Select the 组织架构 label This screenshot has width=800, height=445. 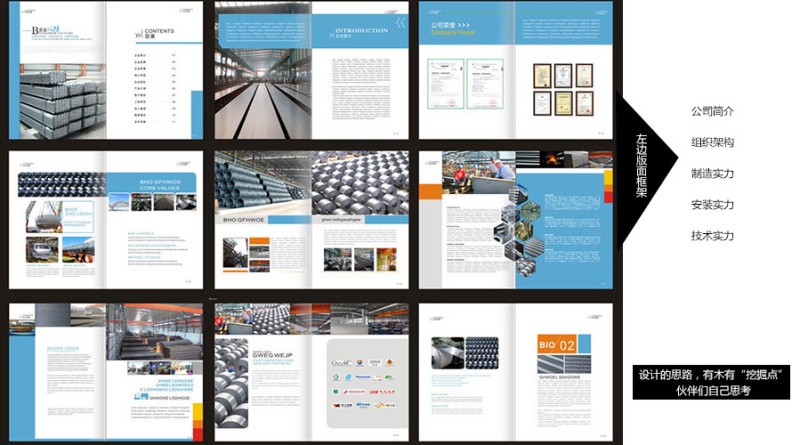click(712, 142)
